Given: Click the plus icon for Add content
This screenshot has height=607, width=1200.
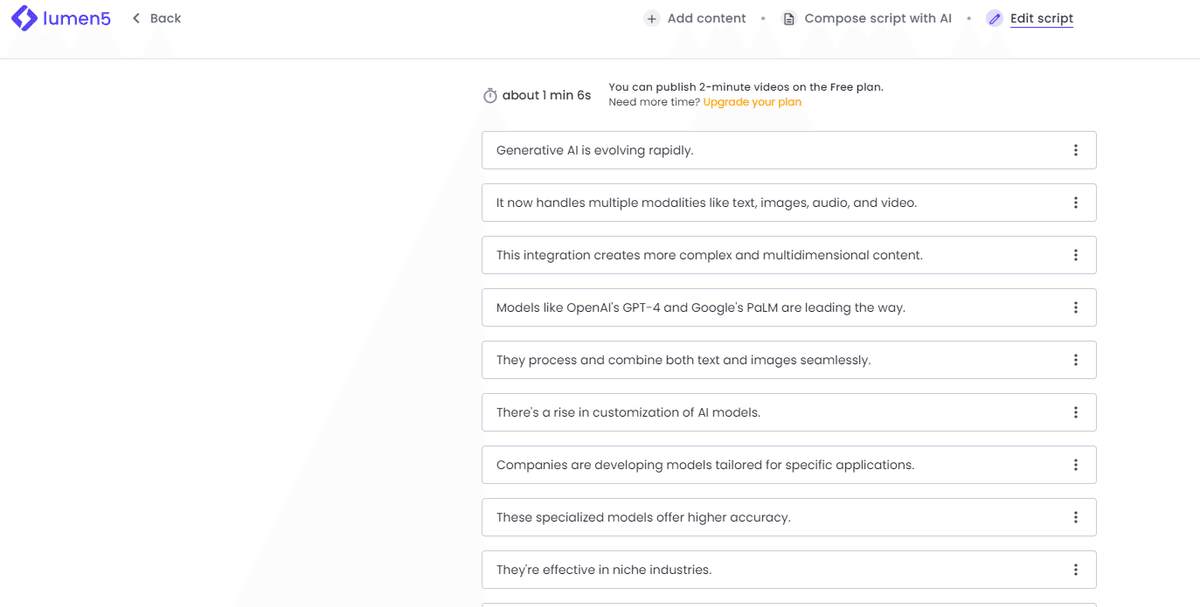Looking at the screenshot, I should pyautogui.click(x=652, y=18).
